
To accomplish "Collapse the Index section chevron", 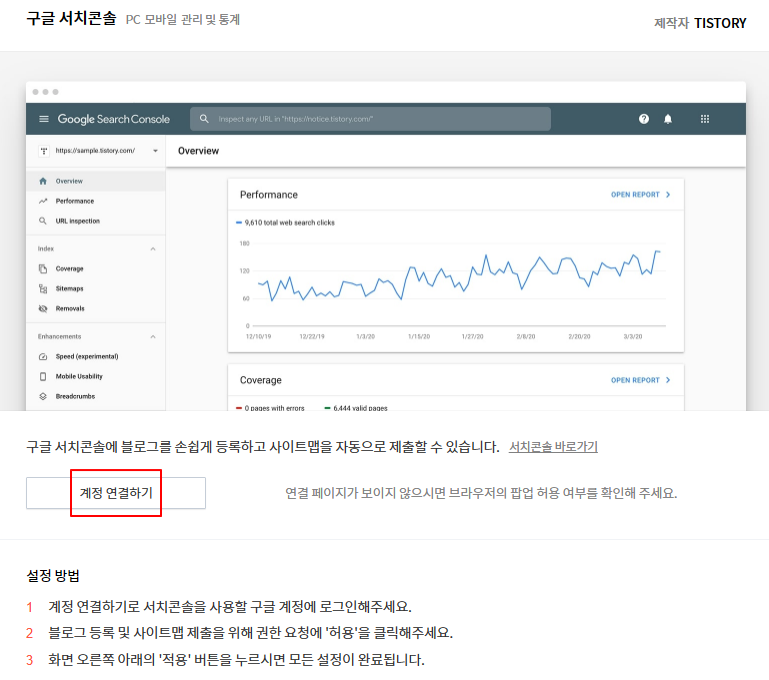I will pyautogui.click(x=153, y=249).
